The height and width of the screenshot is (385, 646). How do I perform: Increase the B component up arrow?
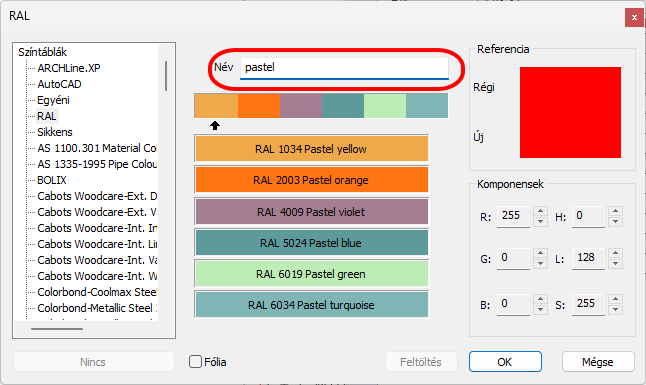pos(540,299)
